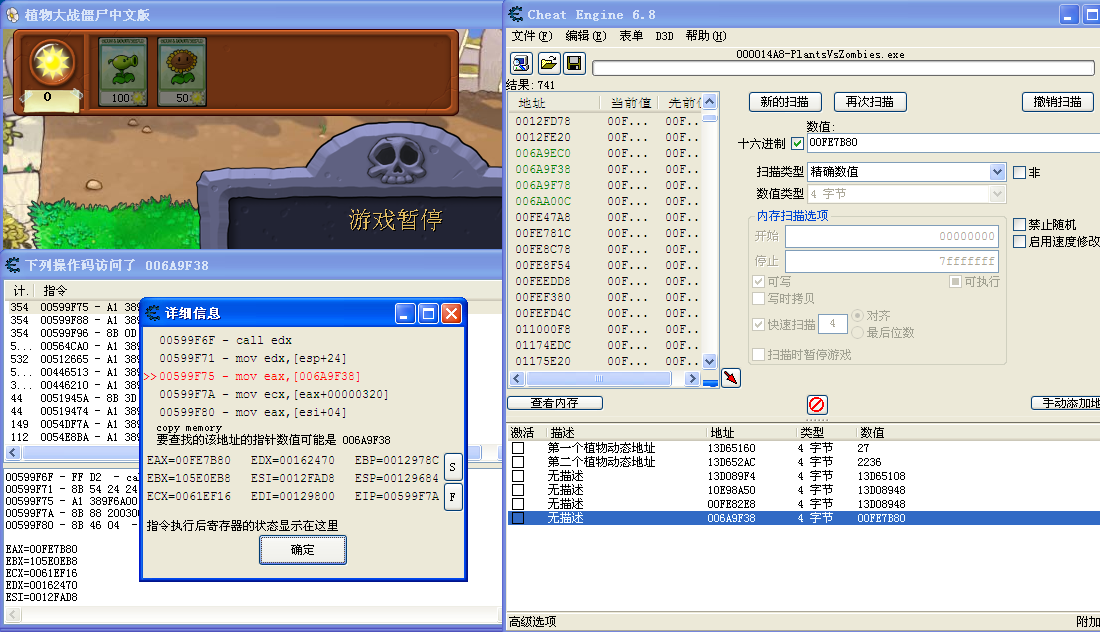Click the 查看内存 button
1100x632 pixels.
[x=554, y=403]
